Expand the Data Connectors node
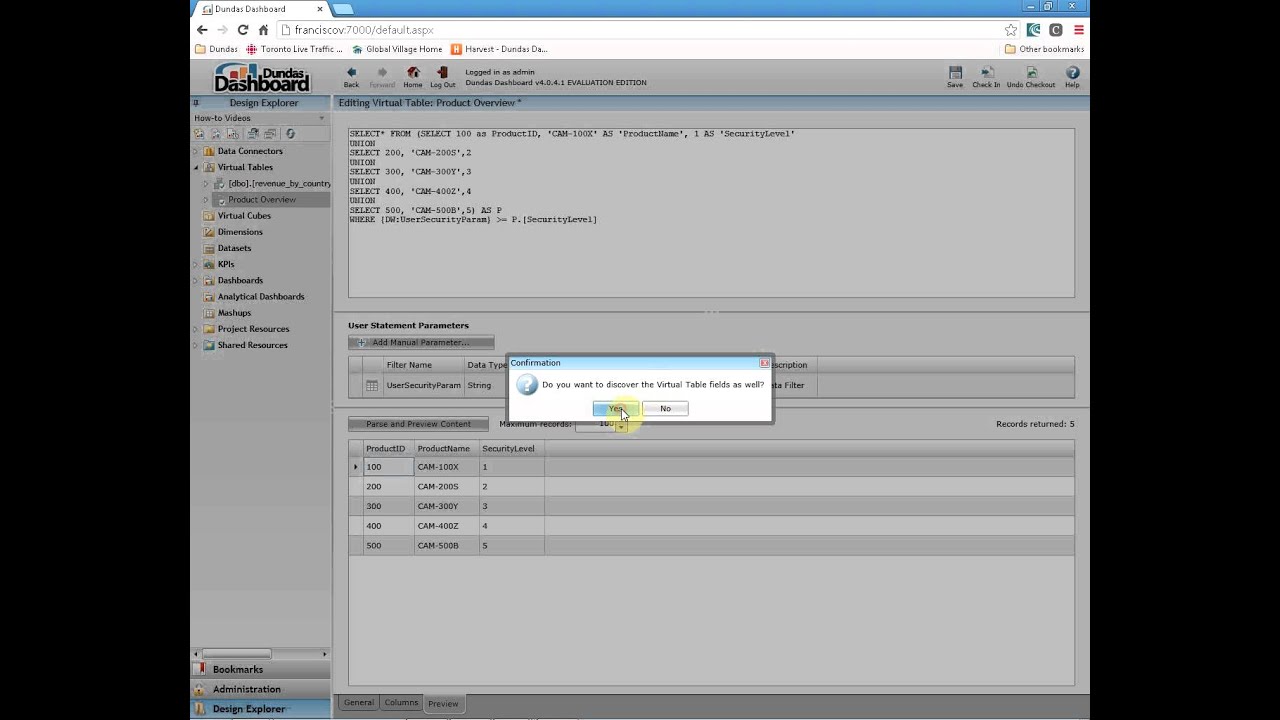Image resolution: width=1280 pixels, height=720 pixels. pyautogui.click(x=196, y=151)
